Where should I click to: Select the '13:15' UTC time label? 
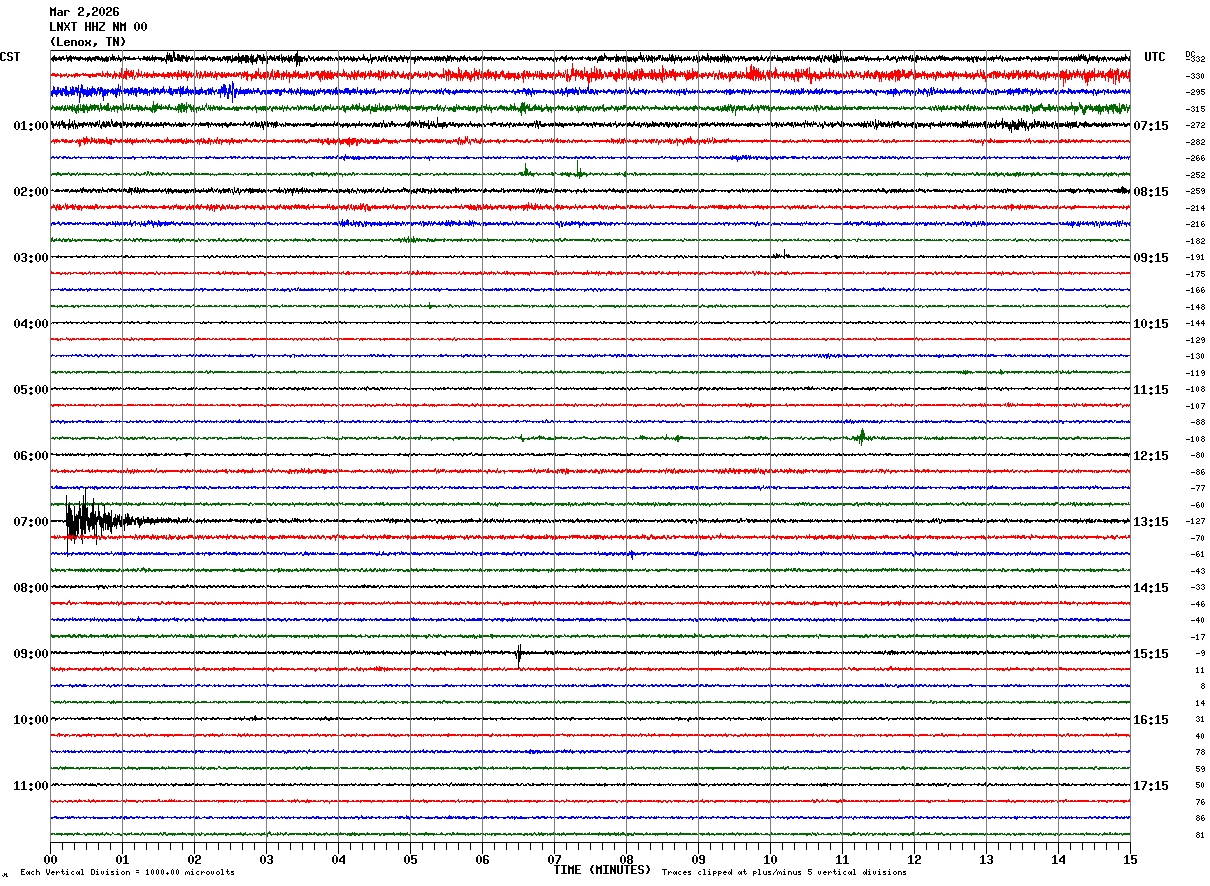[x=1151, y=522]
